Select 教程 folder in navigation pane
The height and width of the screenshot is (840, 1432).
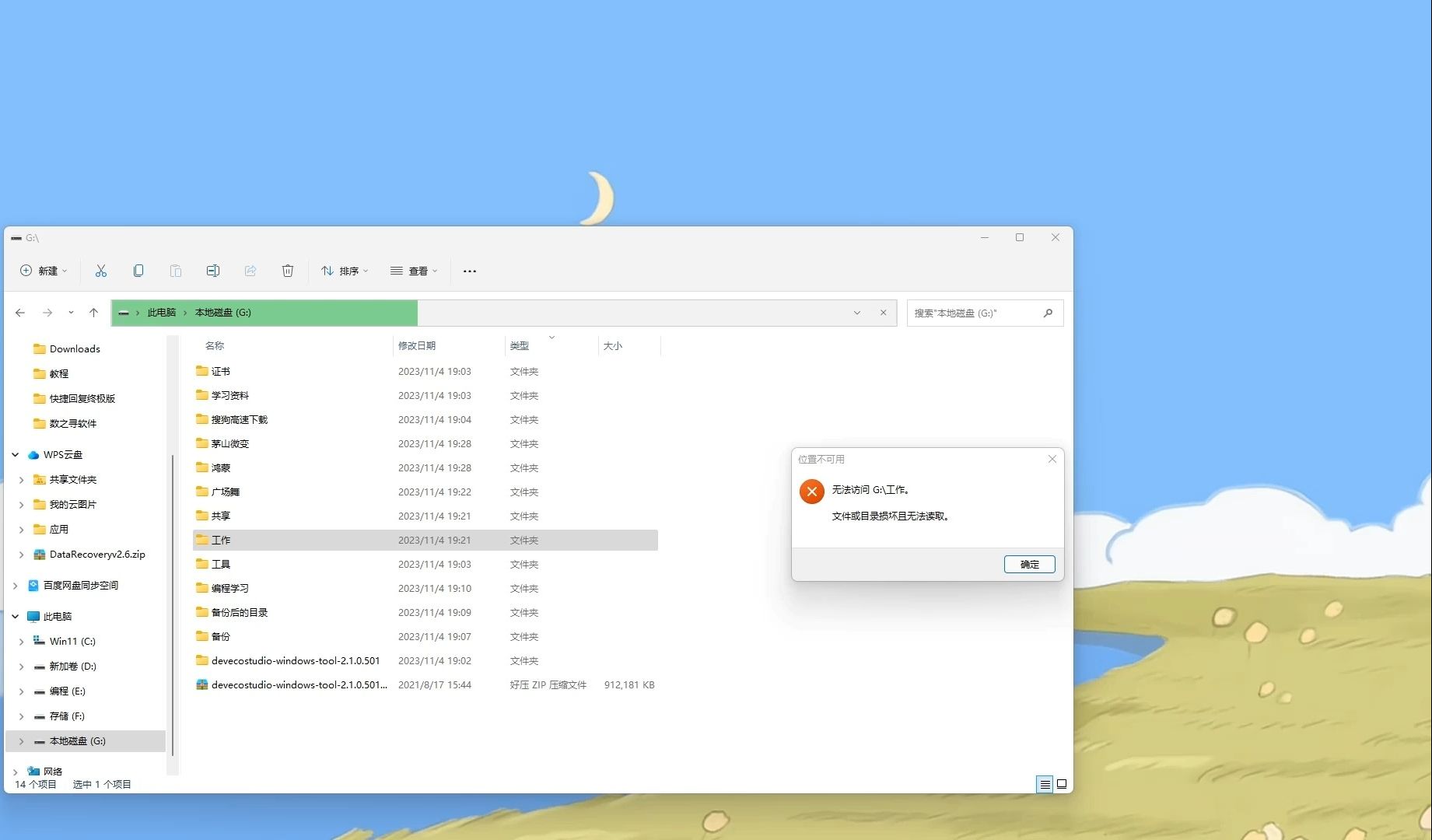(59, 373)
